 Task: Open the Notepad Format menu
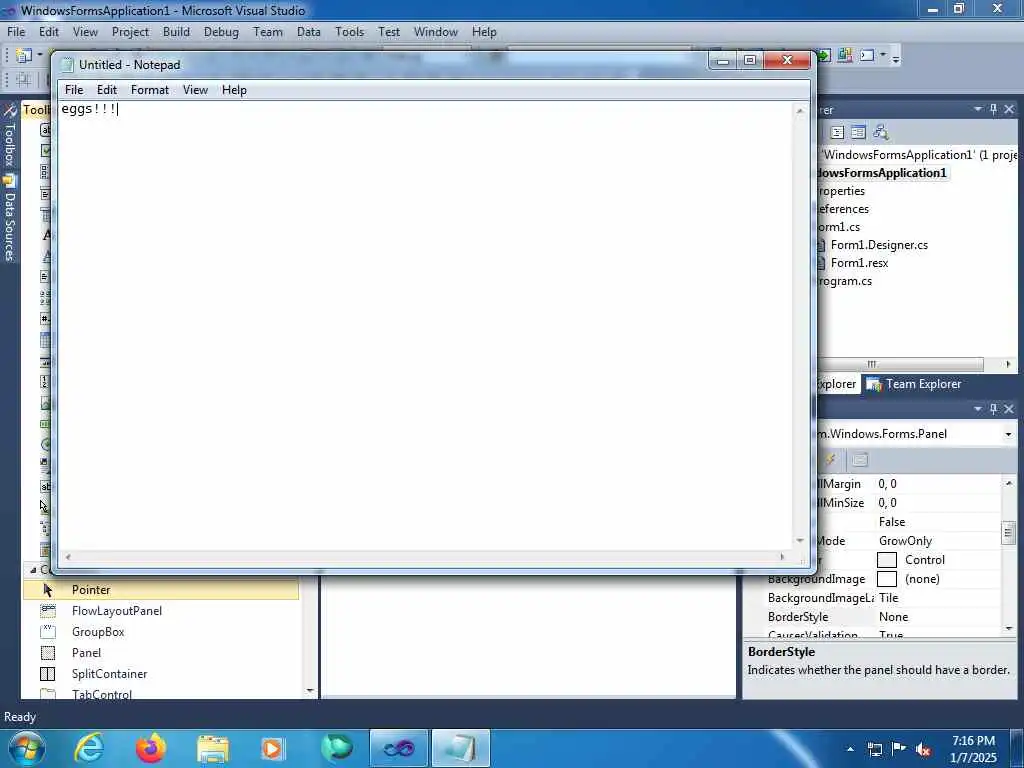click(150, 90)
